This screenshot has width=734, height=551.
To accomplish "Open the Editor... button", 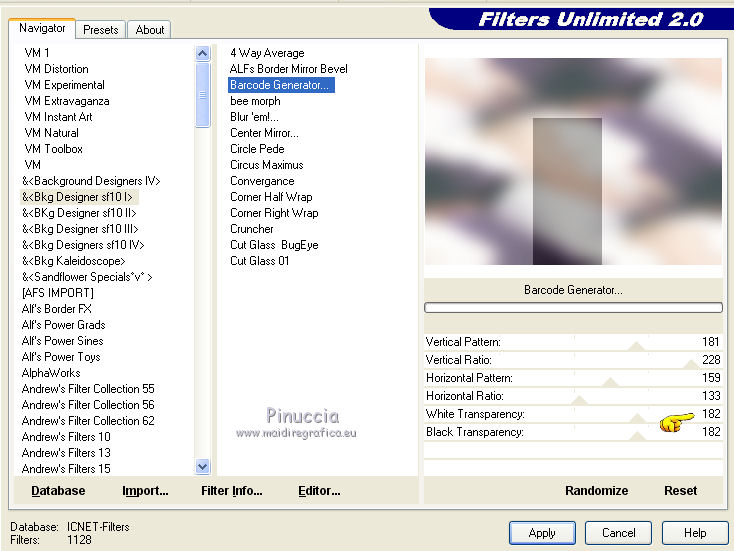I will click(319, 491).
